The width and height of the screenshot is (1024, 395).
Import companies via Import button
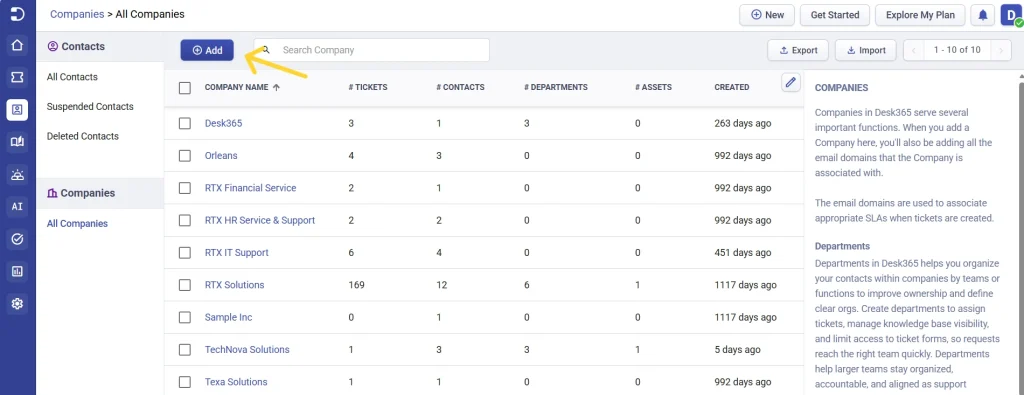865,50
